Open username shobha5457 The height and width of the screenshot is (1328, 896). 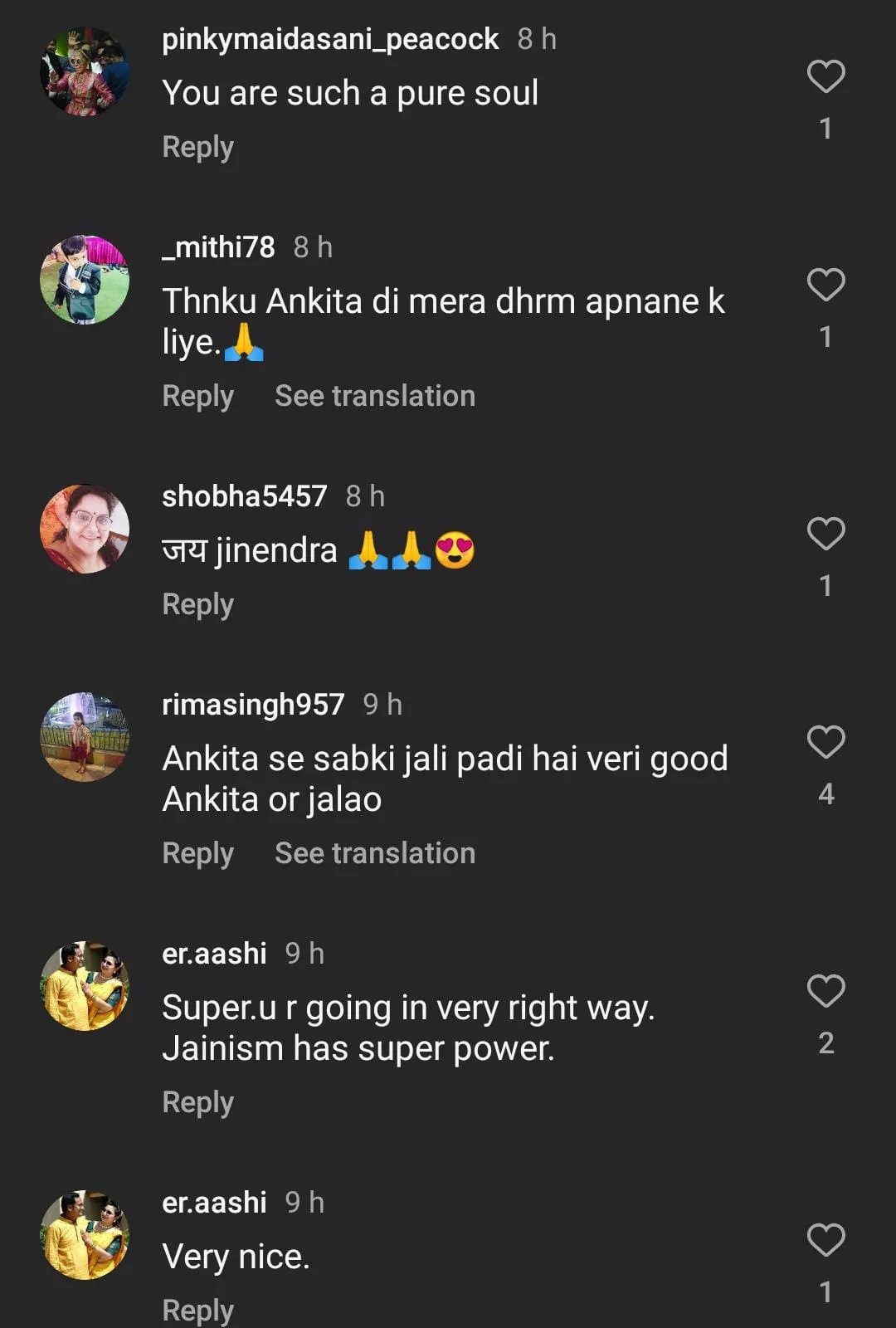pyautogui.click(x=244, y=496)
